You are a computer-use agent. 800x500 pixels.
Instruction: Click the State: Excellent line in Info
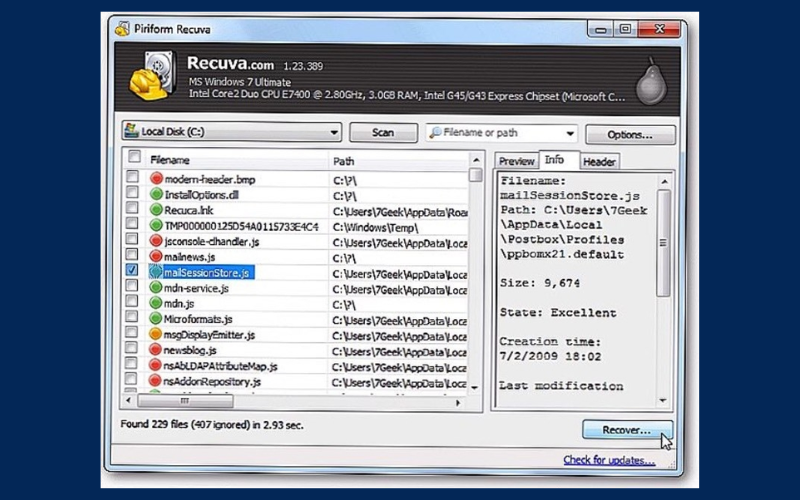pyautogui.click(x=558, y=313)
